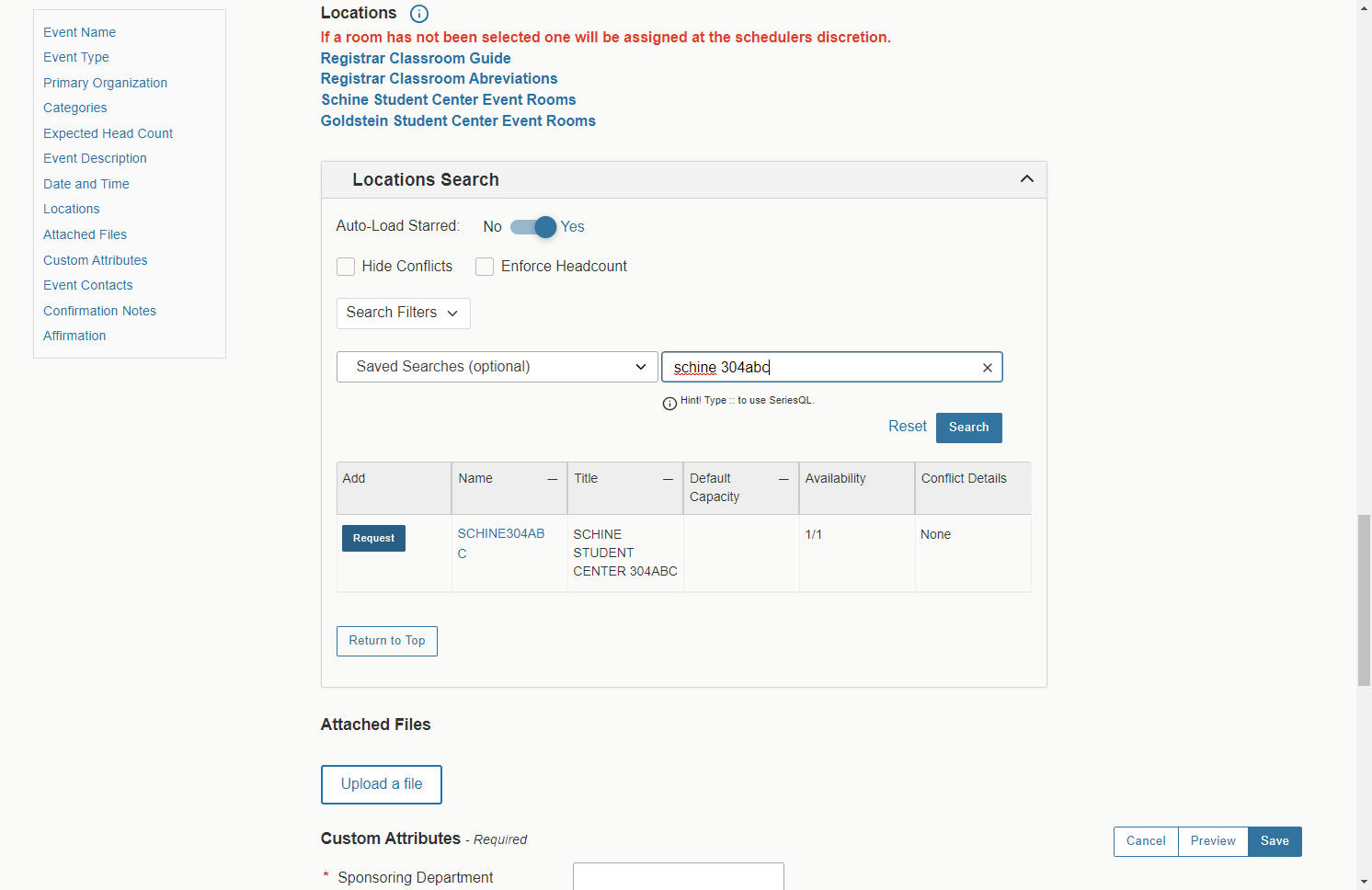Collapse the Locations Search panel chevron
This screenshot has height=890, width=1372.
click(1026, 179)
